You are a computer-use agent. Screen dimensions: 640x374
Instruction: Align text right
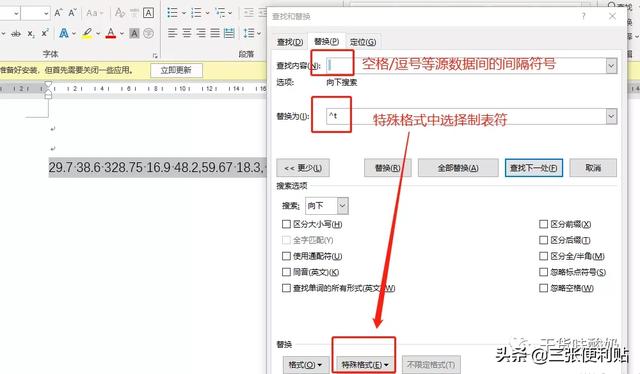(201, 33)
